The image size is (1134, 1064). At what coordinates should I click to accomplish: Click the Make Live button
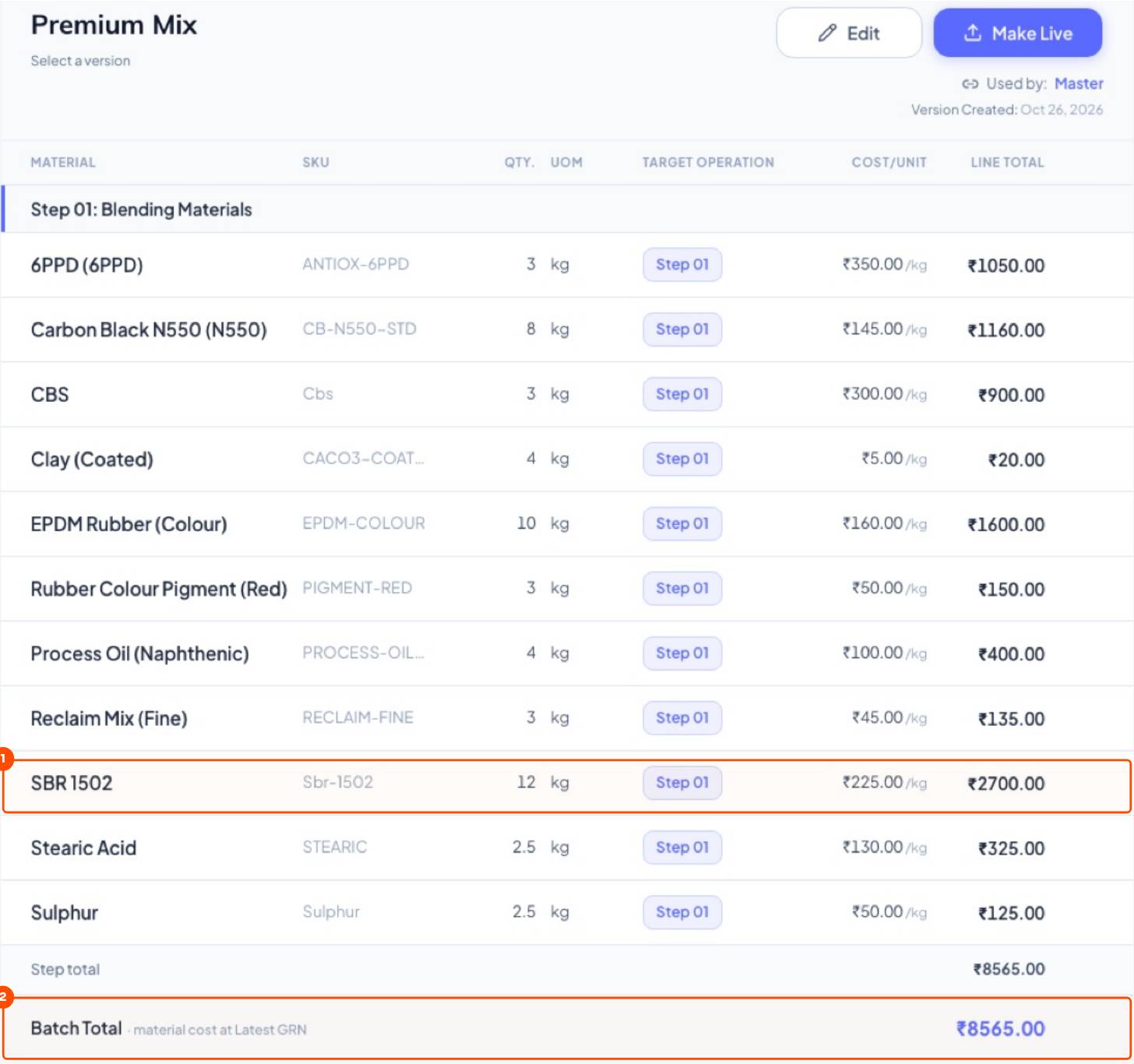tap(1017, 33)
